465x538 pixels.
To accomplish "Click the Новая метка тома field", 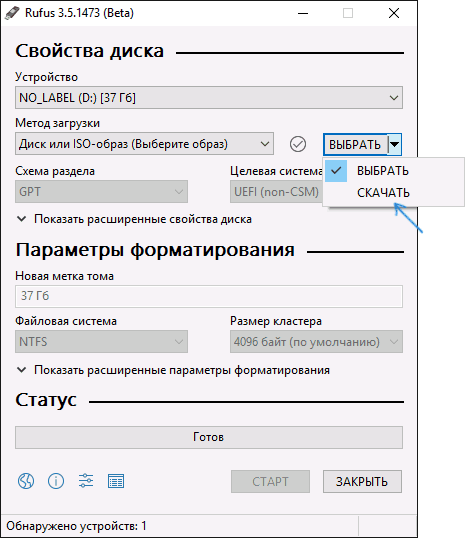I will (209, 296).
